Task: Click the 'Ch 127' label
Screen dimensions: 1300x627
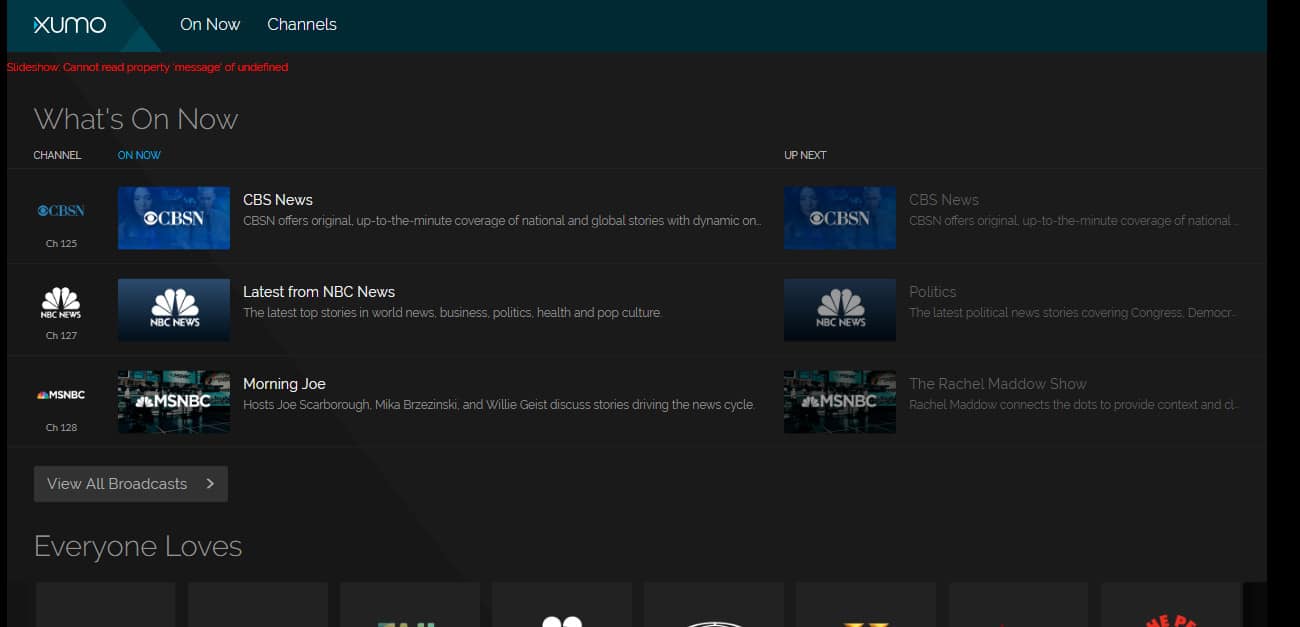Action: tap(61, 336)
